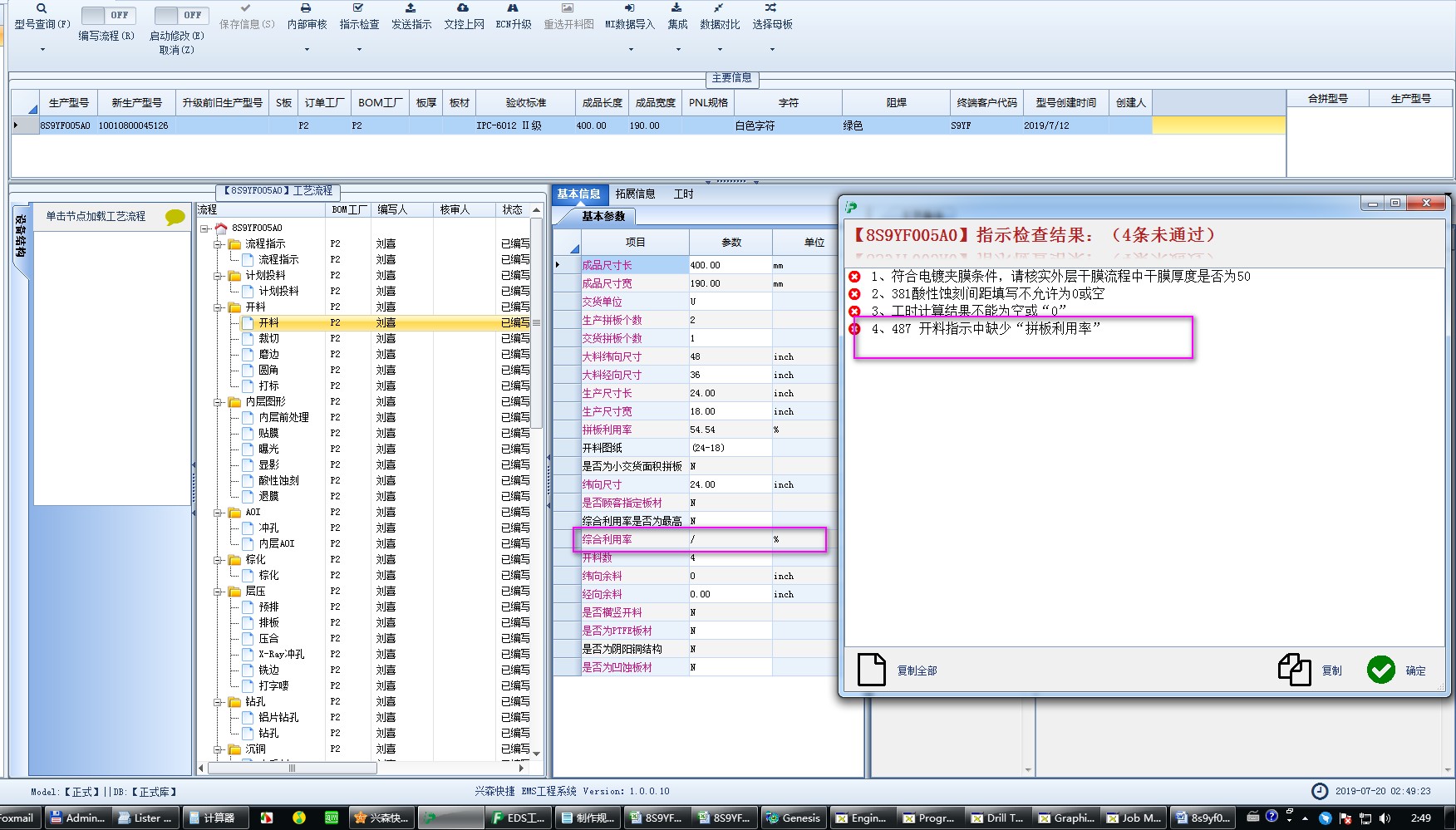Viewport: 1456px width, 830px height.
Task: Select the 内层AOI tree node
Action: (x=276, y=543)
